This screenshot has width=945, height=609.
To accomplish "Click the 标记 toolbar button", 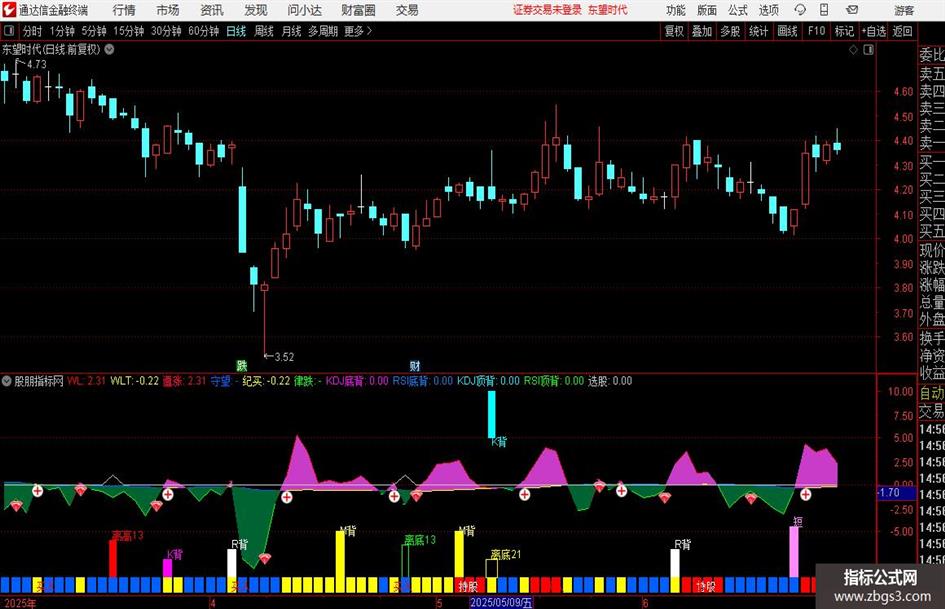I will (x=844, y=31).
